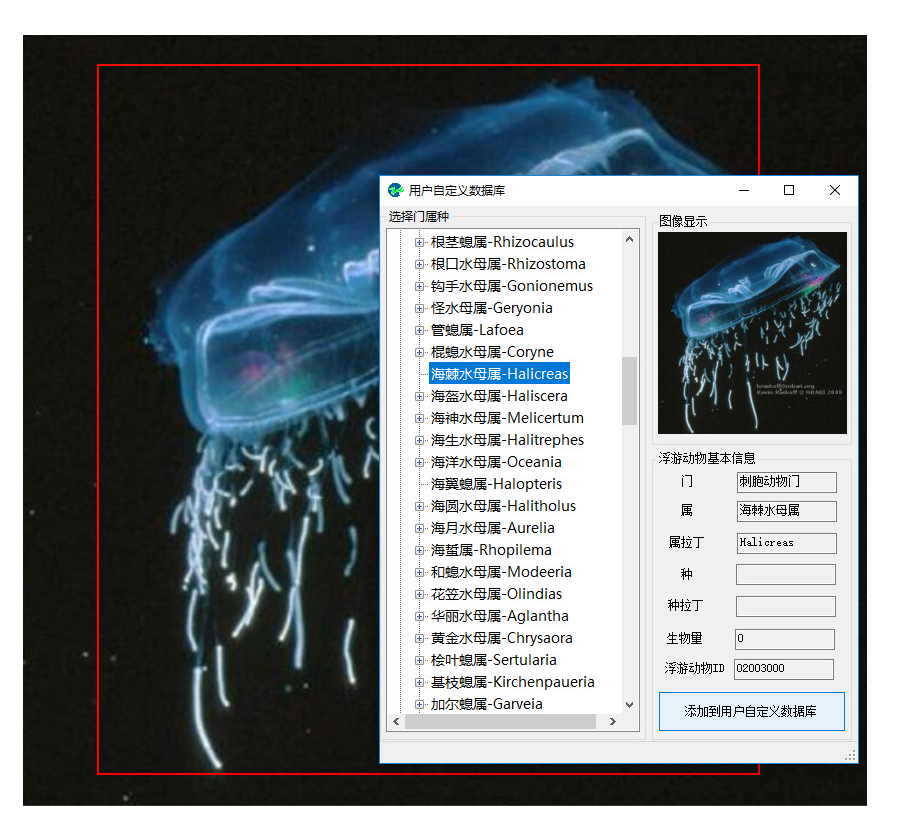Expand the 根口水母属-Rhizostoma node
Screen dimensions: 913x831
coord(420,264)
